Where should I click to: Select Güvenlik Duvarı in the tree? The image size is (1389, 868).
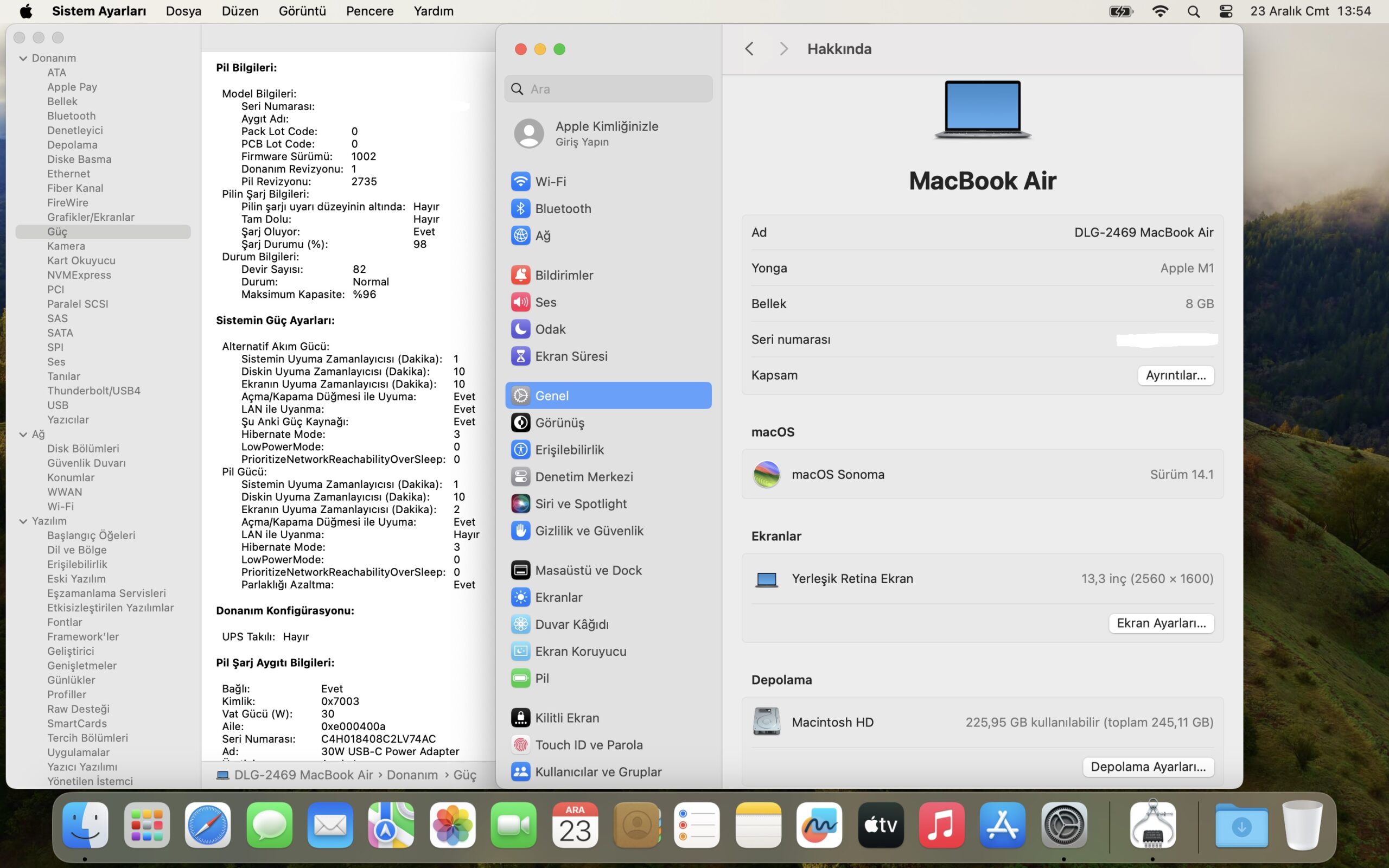pos(86,463)
